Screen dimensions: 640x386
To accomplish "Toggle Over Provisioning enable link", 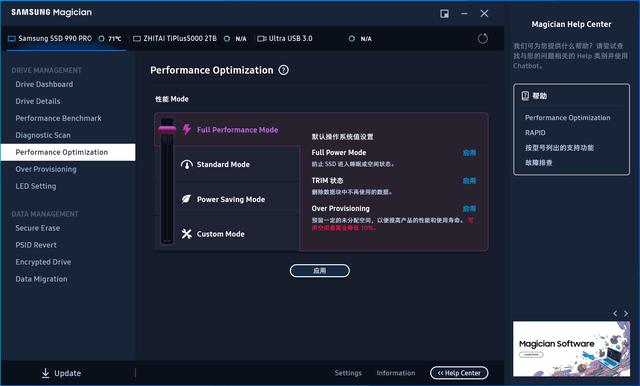I will pyautogui.click(x=469, y=209).
